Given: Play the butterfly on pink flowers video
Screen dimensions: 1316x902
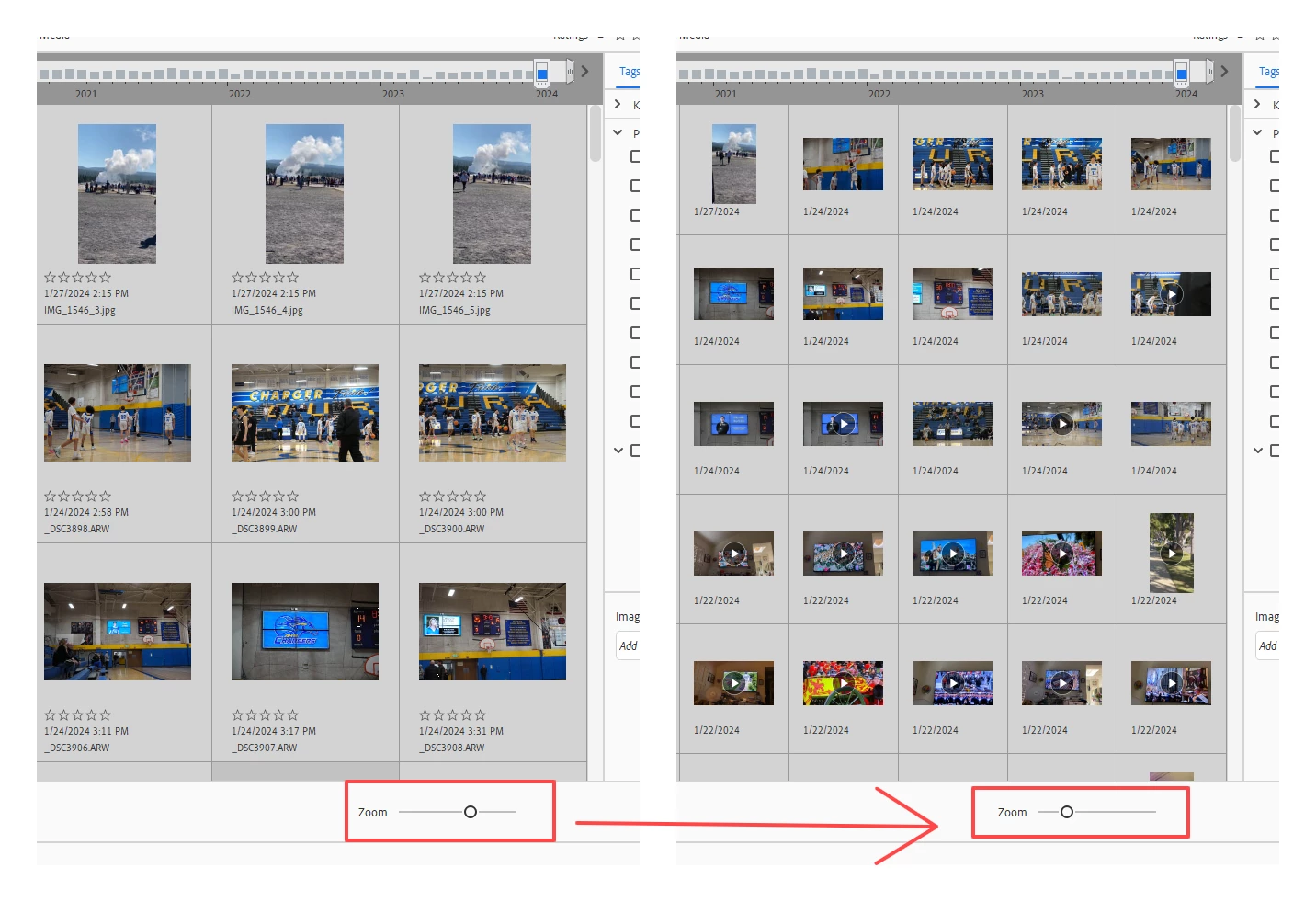Looking at the screenshot, I should click(x=1061, y=554).
